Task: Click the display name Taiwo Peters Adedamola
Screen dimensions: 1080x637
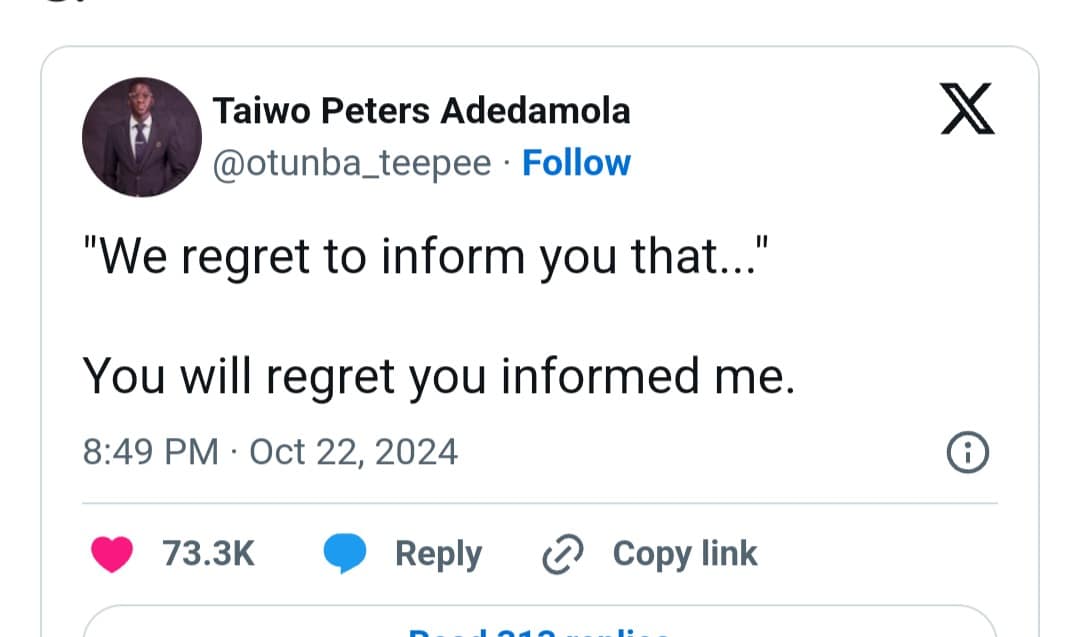Action: pos(421,111)
